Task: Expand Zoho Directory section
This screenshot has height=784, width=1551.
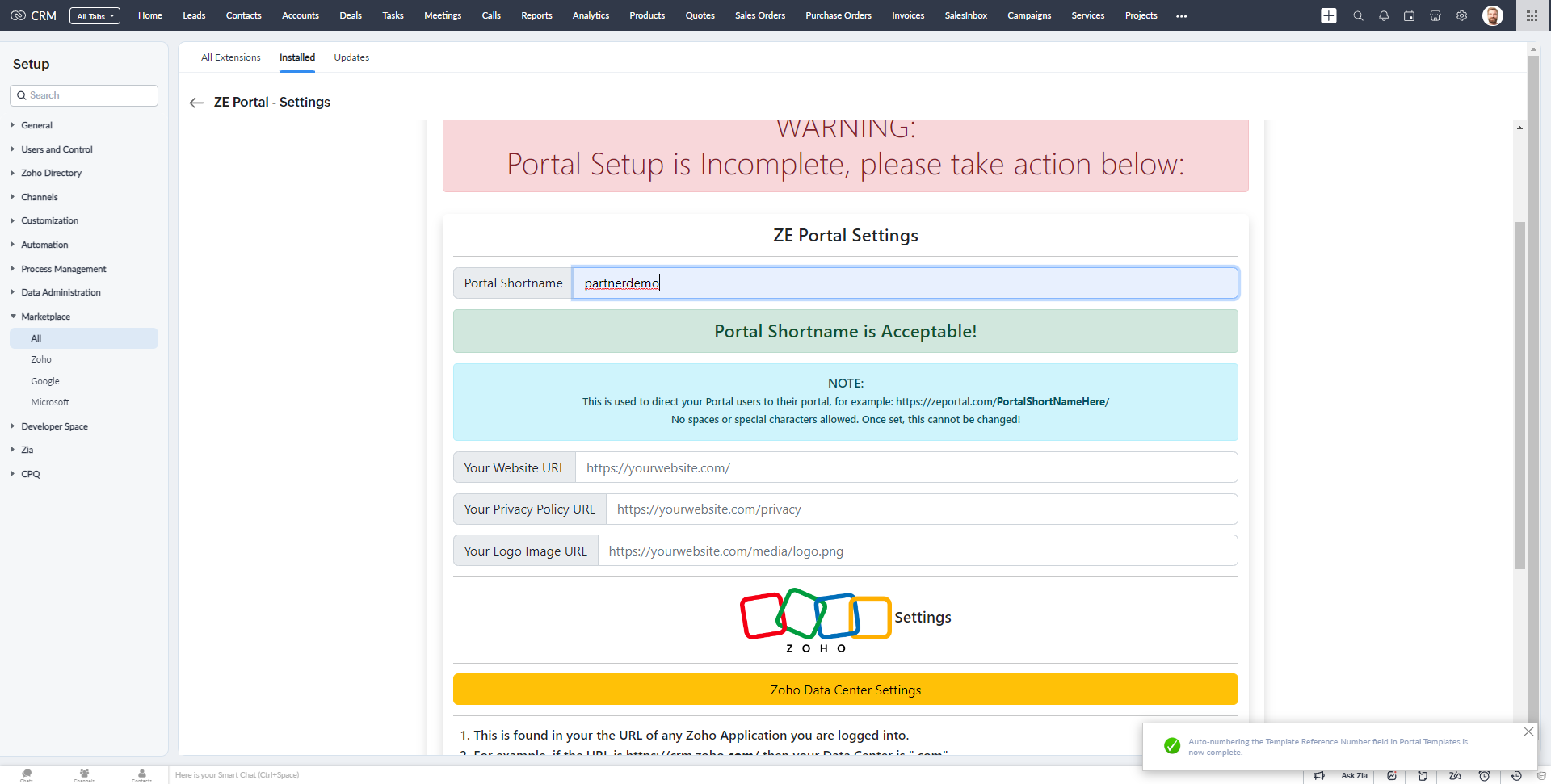Action: [51, 173]
